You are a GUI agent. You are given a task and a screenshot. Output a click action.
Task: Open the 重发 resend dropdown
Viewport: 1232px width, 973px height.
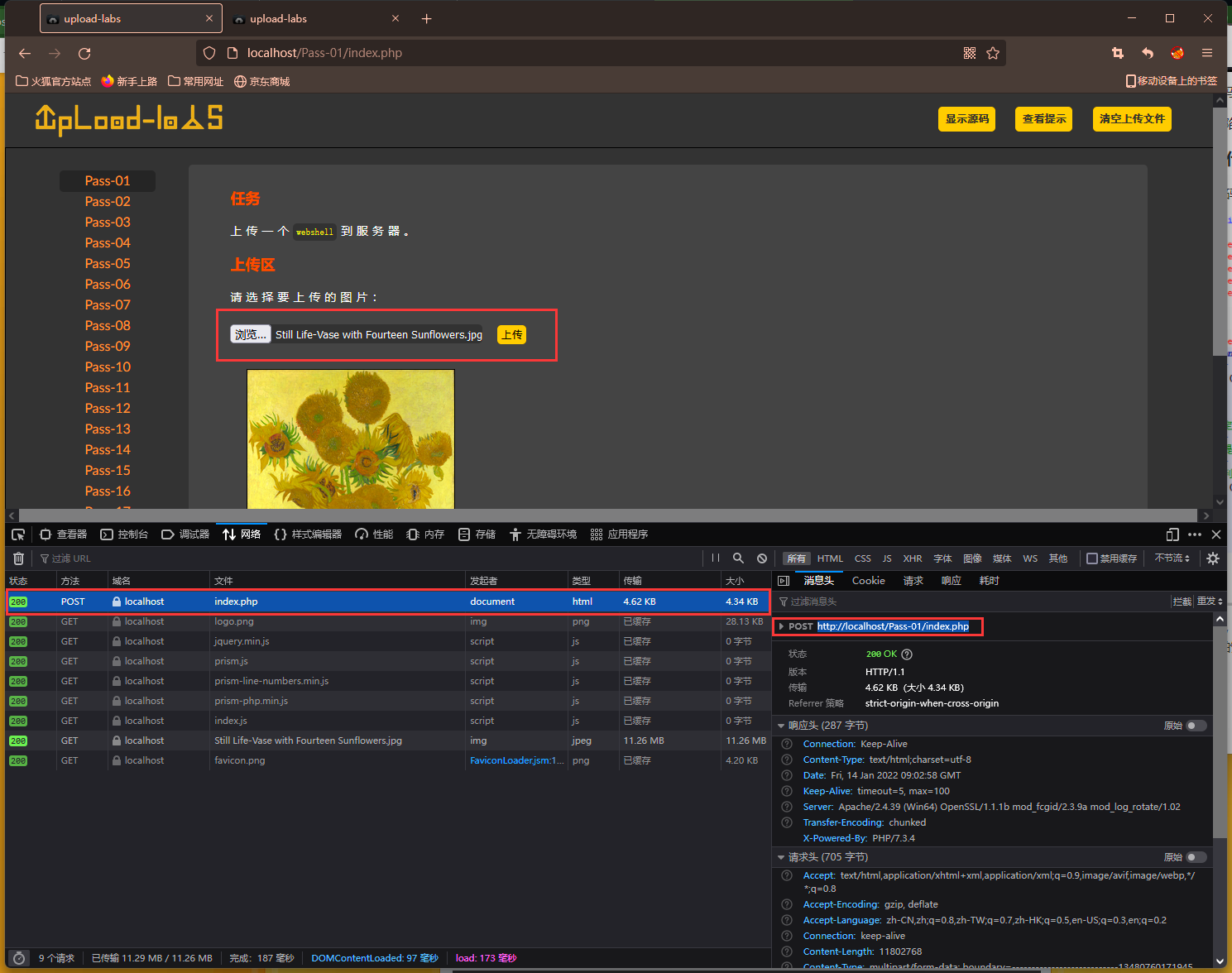tap(1210, 602)
